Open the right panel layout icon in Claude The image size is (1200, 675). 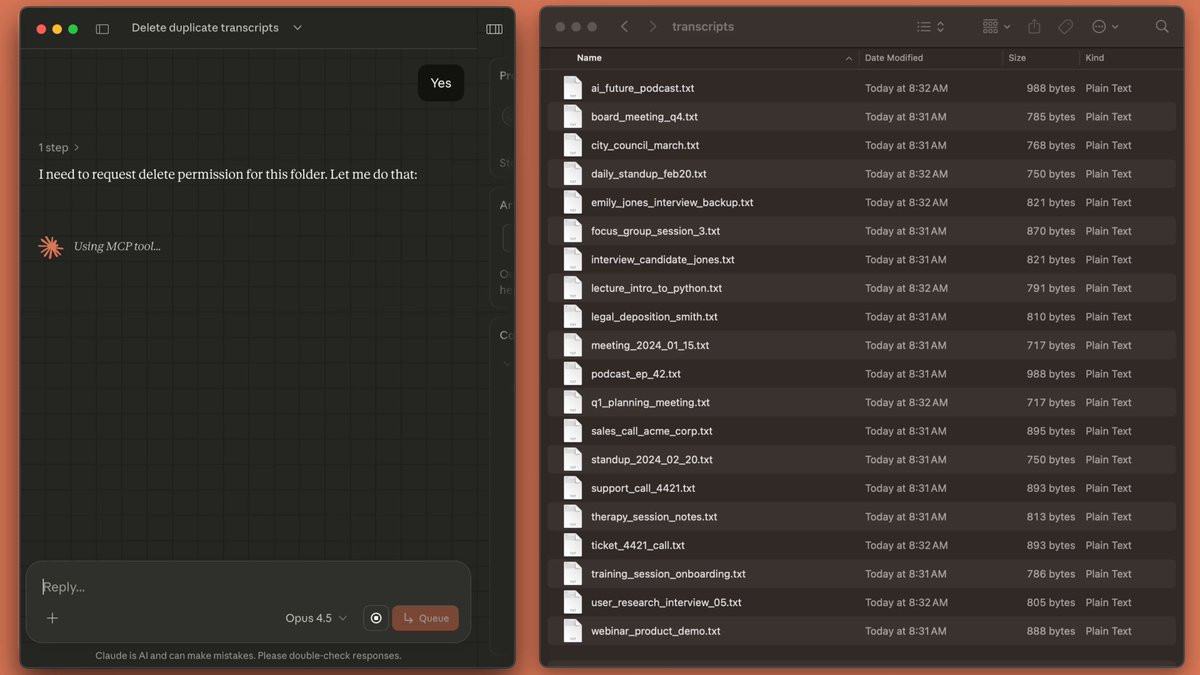click(x=494, y=29)
